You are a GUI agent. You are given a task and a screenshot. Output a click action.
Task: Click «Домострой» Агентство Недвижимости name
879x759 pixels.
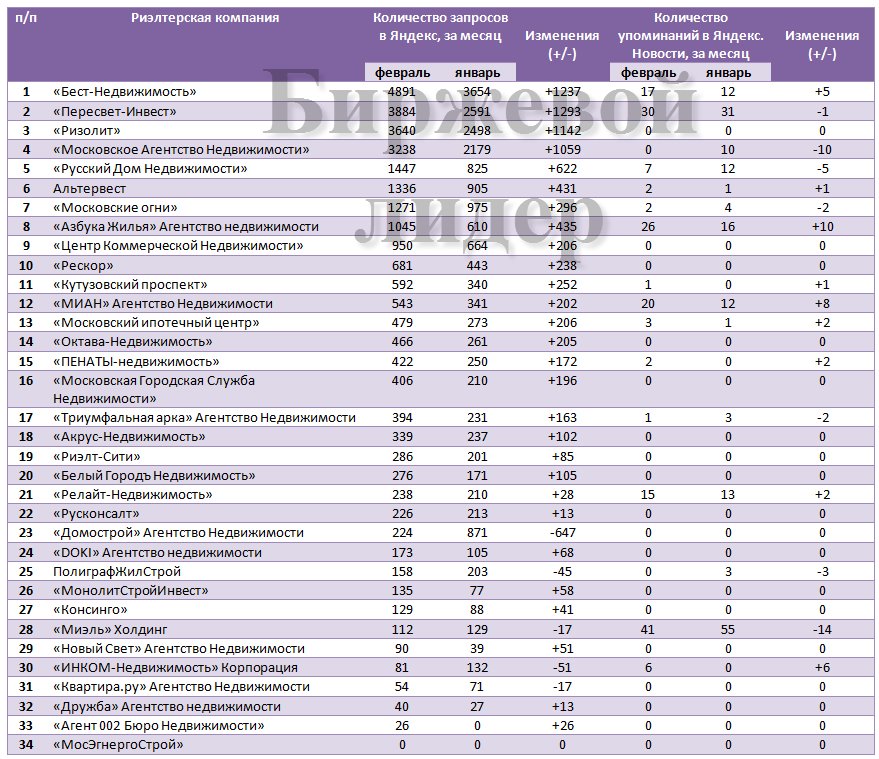coord(178,533)
